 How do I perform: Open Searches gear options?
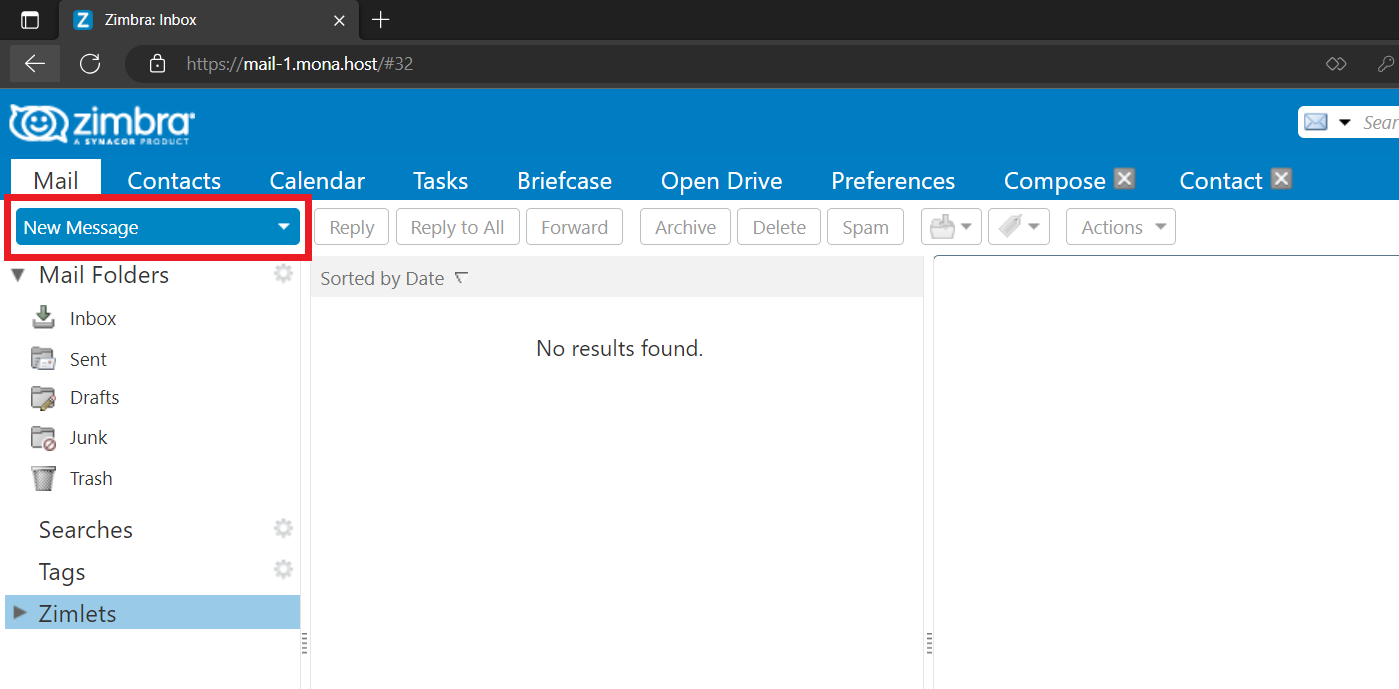[x=284, y=528]
